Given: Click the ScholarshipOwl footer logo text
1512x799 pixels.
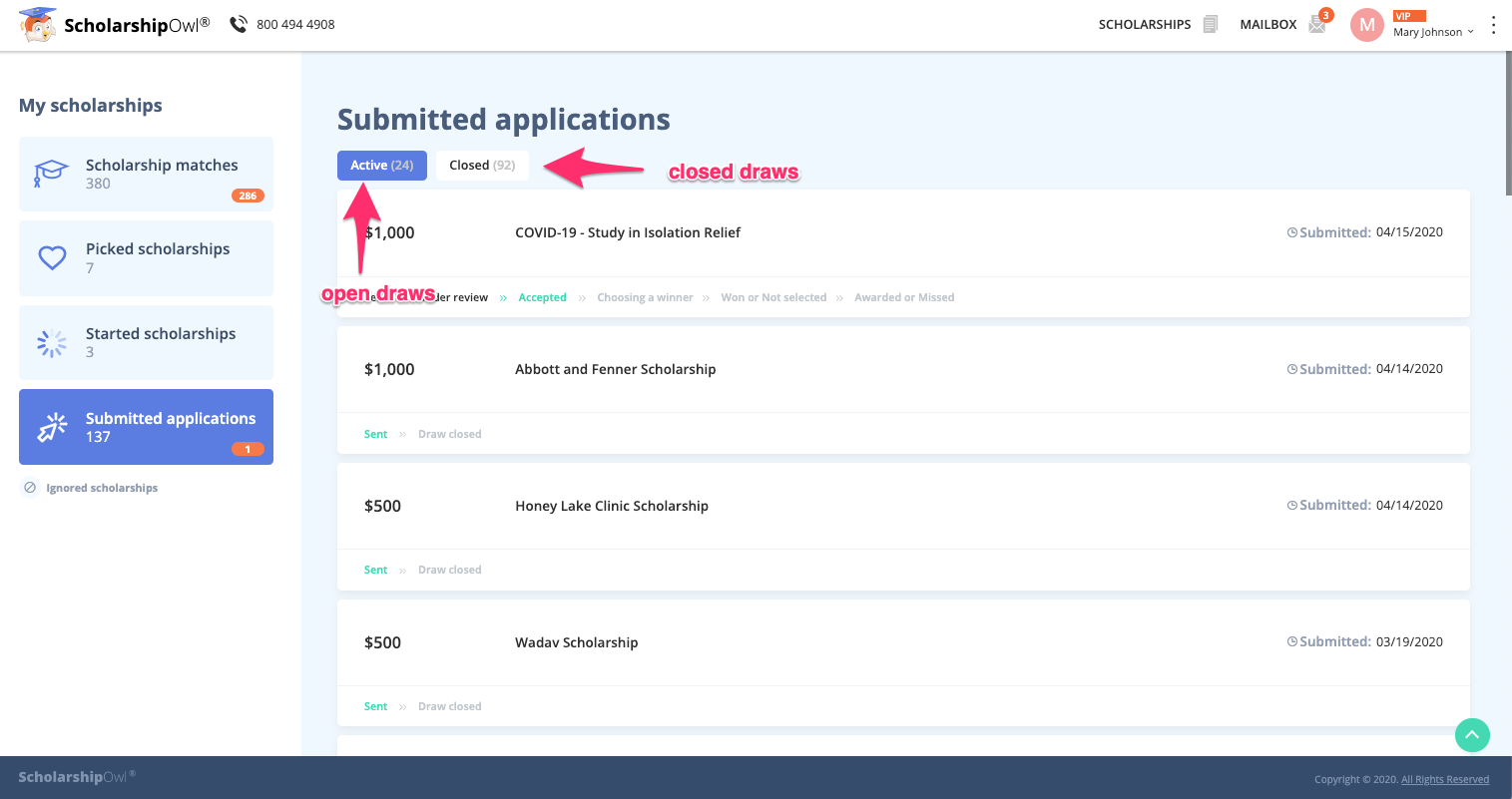Looking at the screenshot, I should [x=77, y=777].
